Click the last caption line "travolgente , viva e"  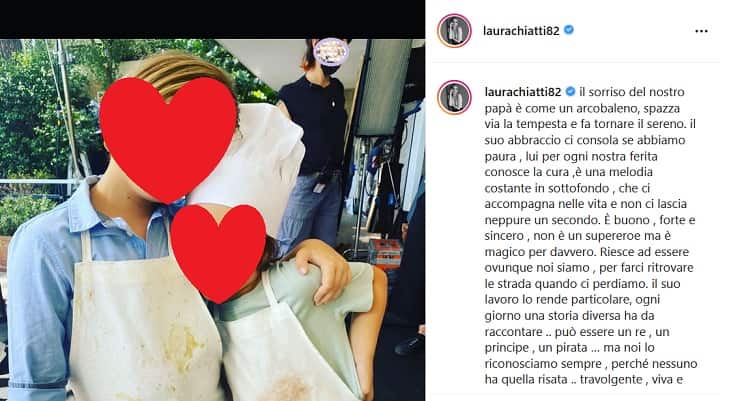[631, 380]
